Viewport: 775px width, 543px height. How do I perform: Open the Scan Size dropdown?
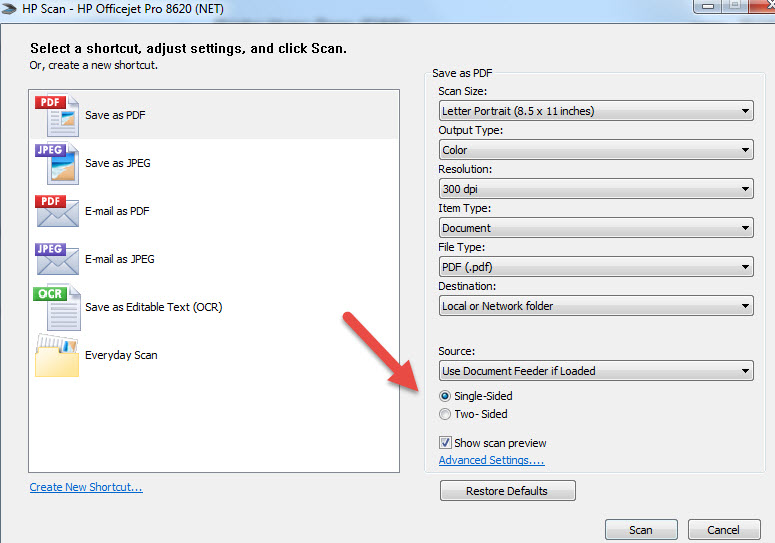(x=596, y=111)
